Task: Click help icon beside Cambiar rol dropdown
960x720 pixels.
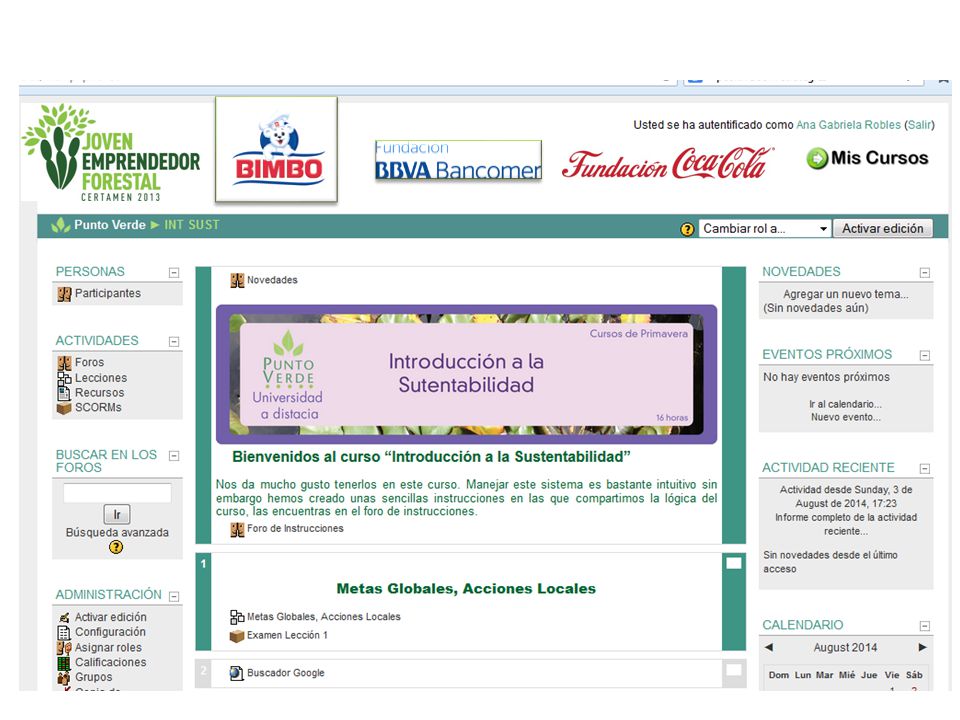Action: 688,229
